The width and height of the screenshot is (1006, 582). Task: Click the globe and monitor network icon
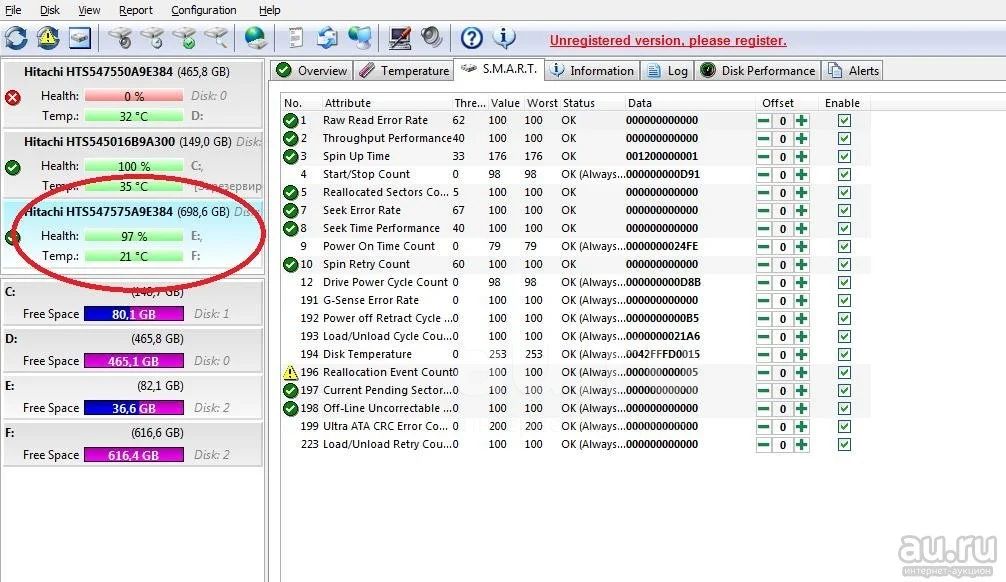click(360, 38)
